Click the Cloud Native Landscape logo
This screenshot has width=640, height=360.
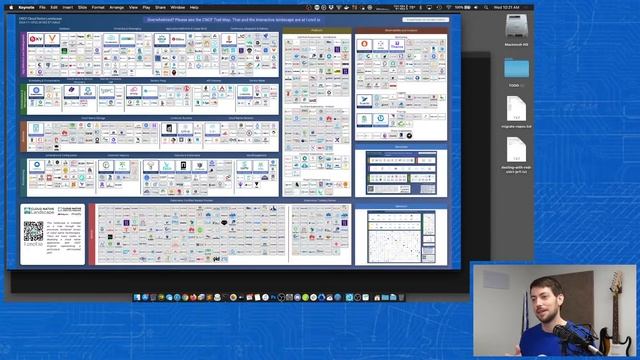click(x=39, y=211)
